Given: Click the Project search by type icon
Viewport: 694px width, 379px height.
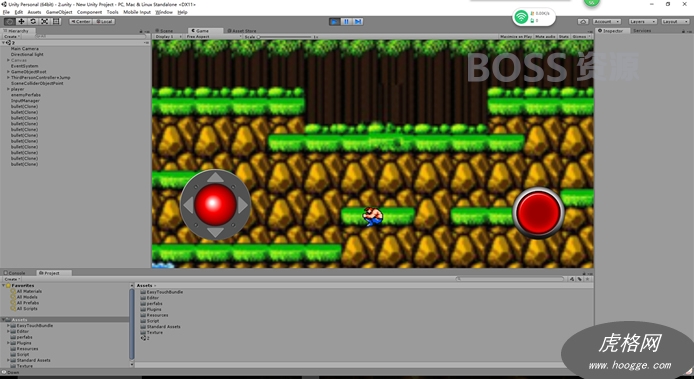Looking at the screenshot, I should (572, 279).
